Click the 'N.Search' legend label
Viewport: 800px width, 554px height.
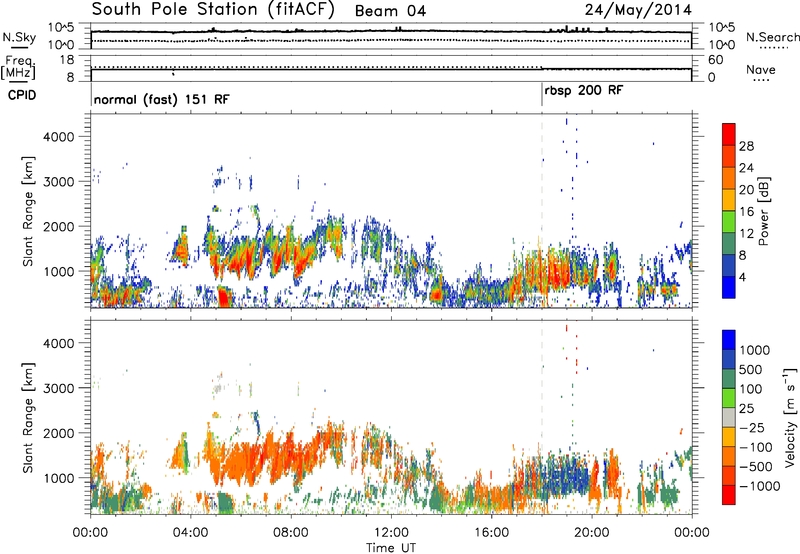[772, 37]
